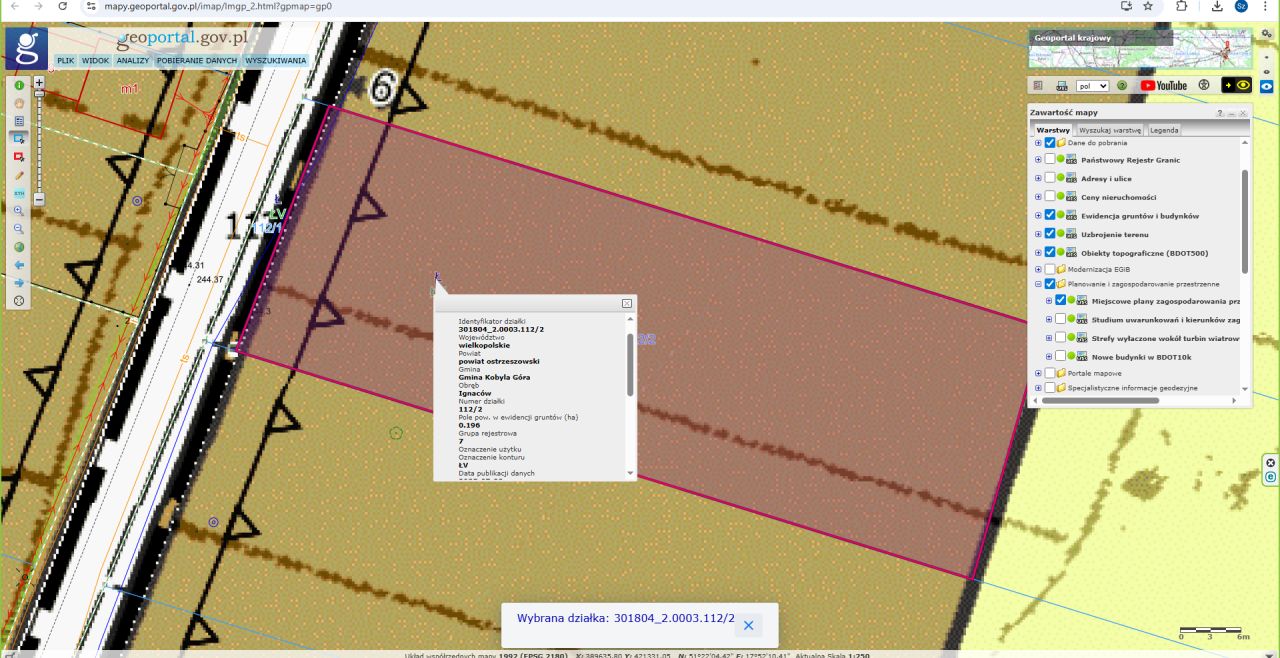
Task: Click the globe full extent icon
Action: coord(19,247)
